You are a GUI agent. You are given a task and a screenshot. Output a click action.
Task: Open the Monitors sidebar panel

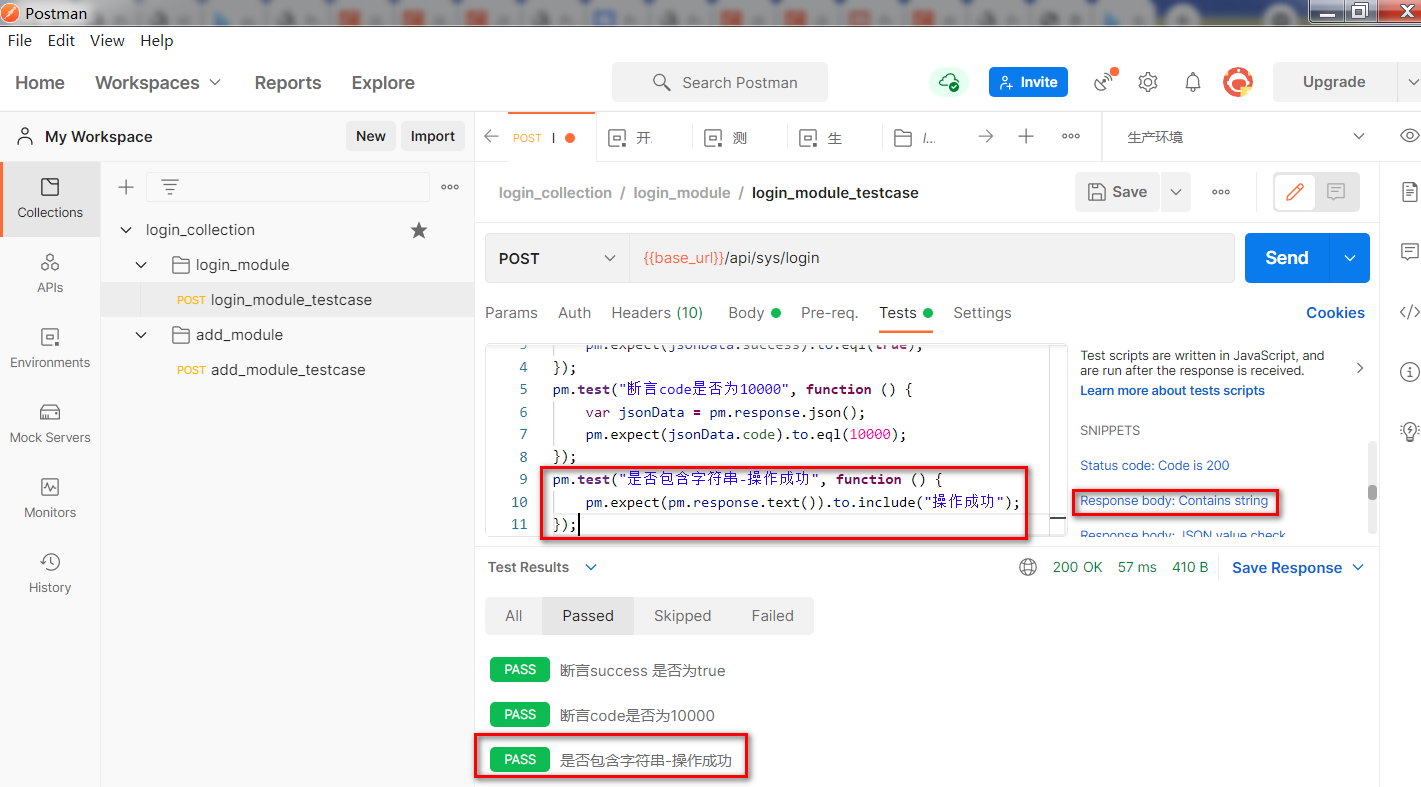50,498
